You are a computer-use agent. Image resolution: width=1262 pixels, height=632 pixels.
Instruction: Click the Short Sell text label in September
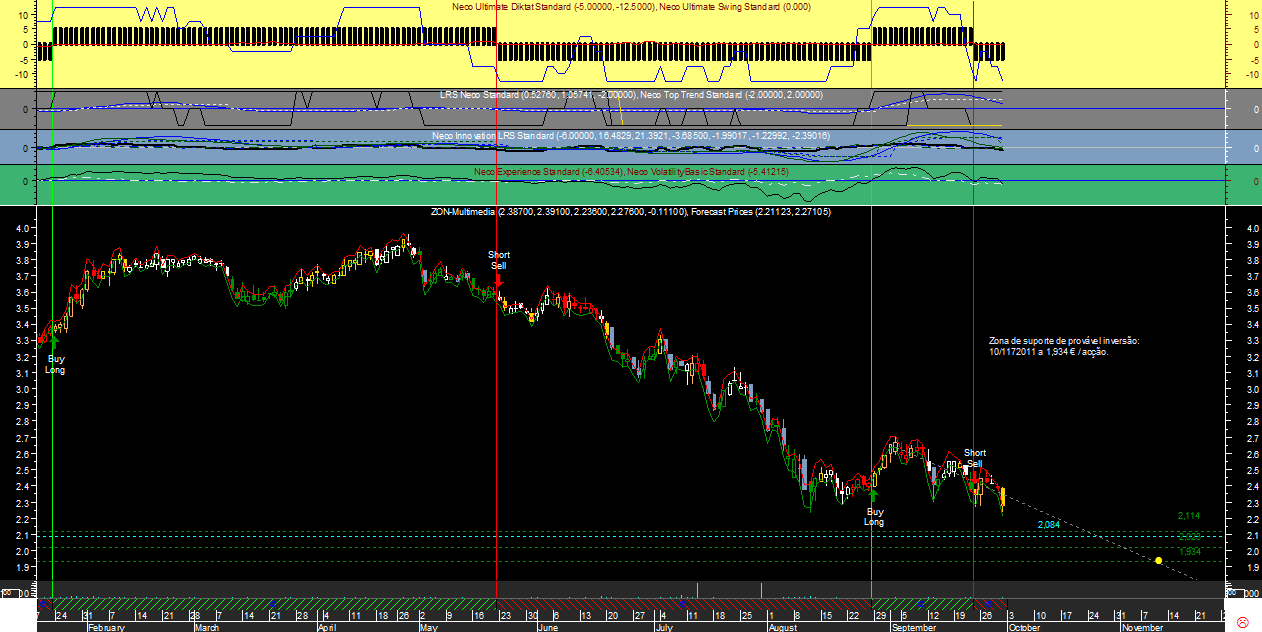tap(975, 458)
